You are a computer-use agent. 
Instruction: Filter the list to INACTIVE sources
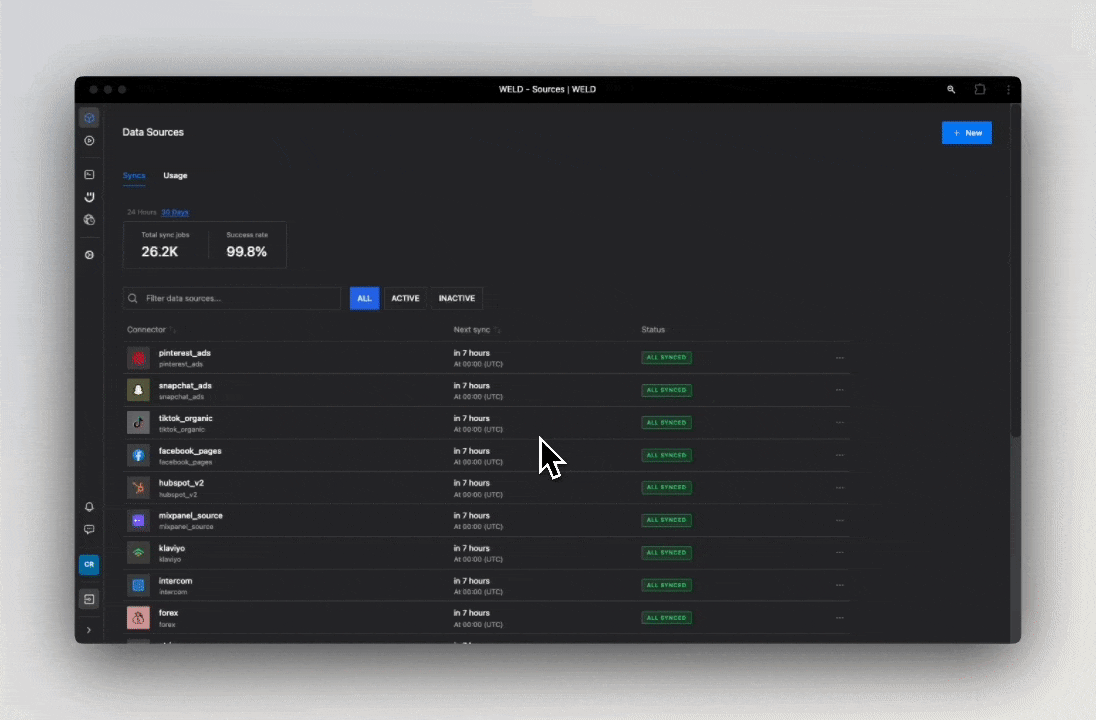[x=457, y=299]
